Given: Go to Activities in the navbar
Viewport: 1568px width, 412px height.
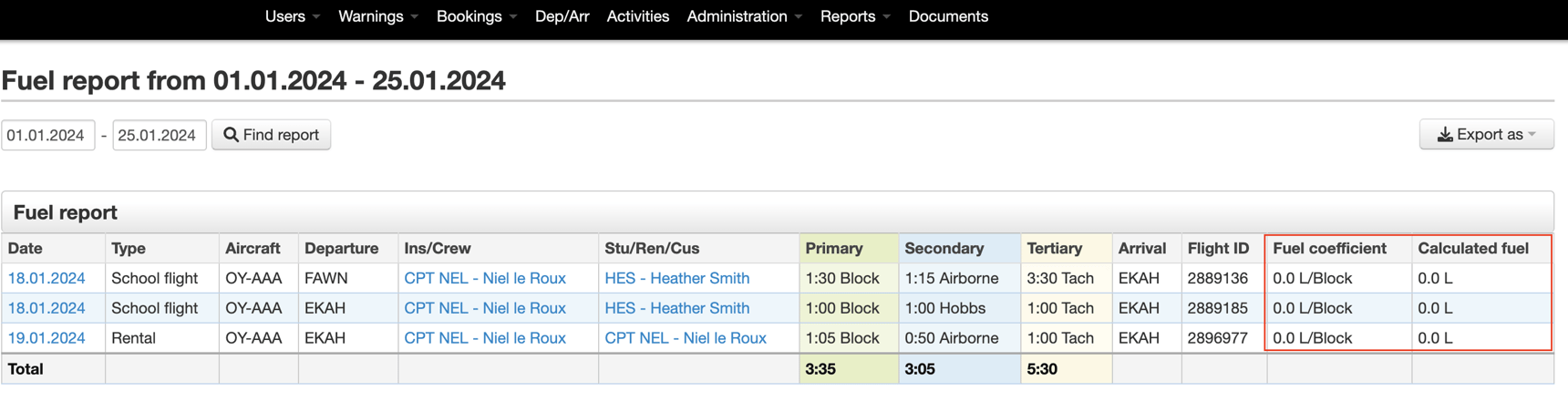Looking at the screenshot, I should pyautogui.click(x=637, y=16).
